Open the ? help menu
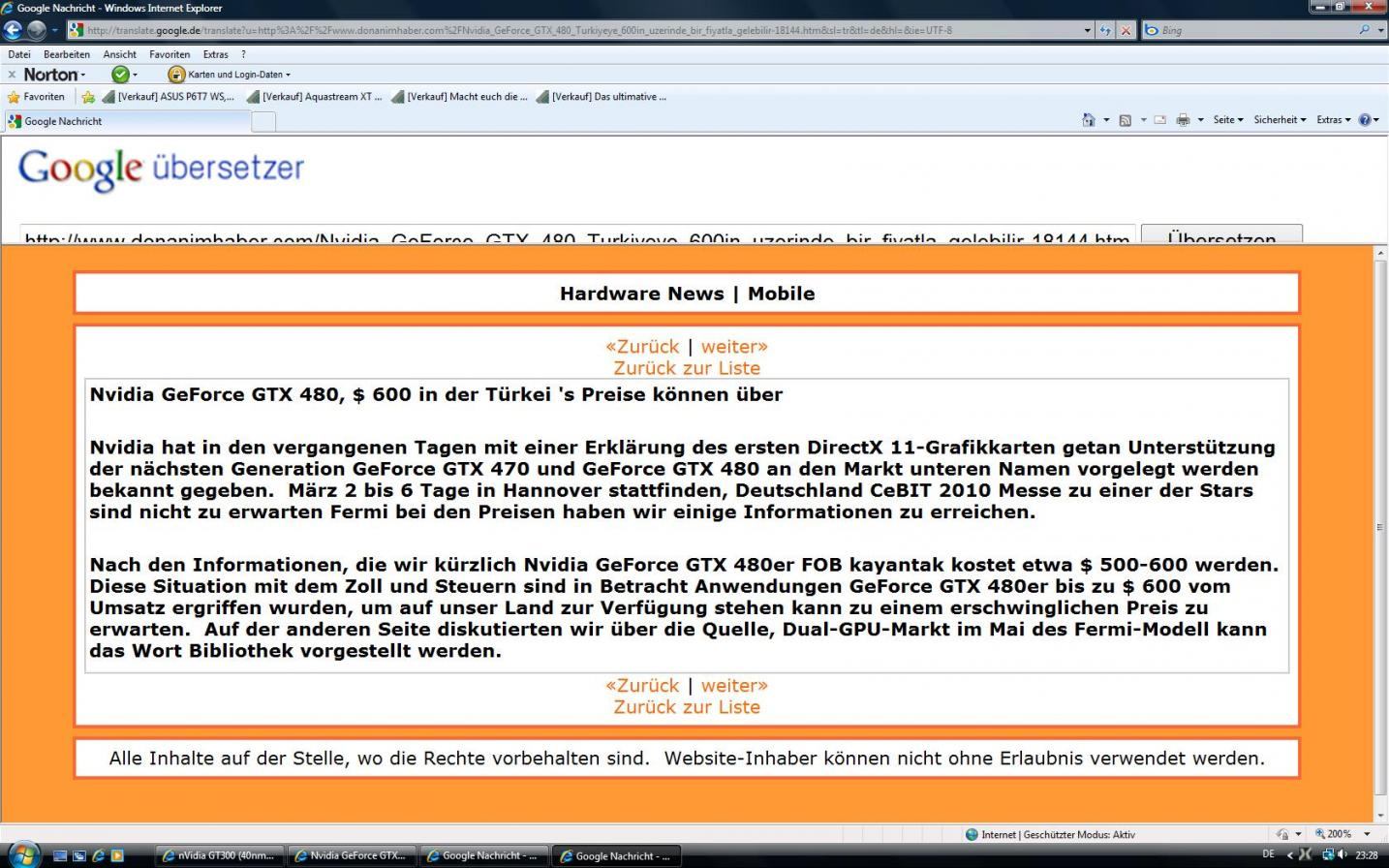This screenshot has height=868, width=1389. coord(243,54)
